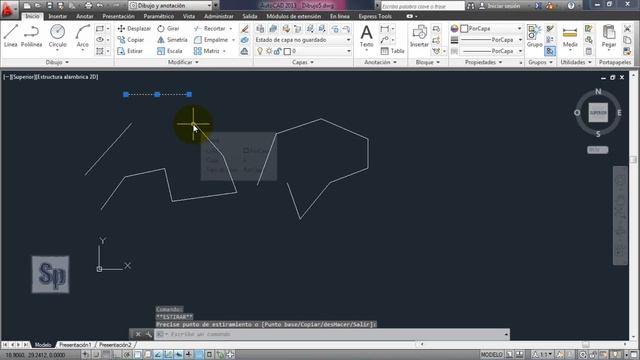Toggle layer on/off lightbulb icon
The height and width of the screenshot is (360, 640).
[x=260, y=51]
